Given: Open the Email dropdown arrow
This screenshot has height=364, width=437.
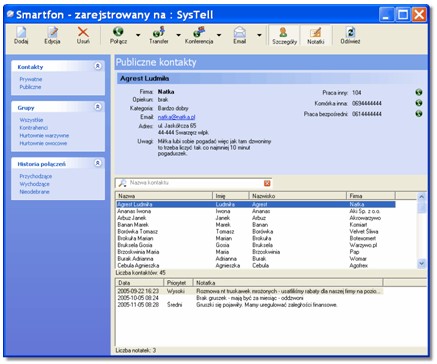Looking at the screenshot, I should point(259,35).
